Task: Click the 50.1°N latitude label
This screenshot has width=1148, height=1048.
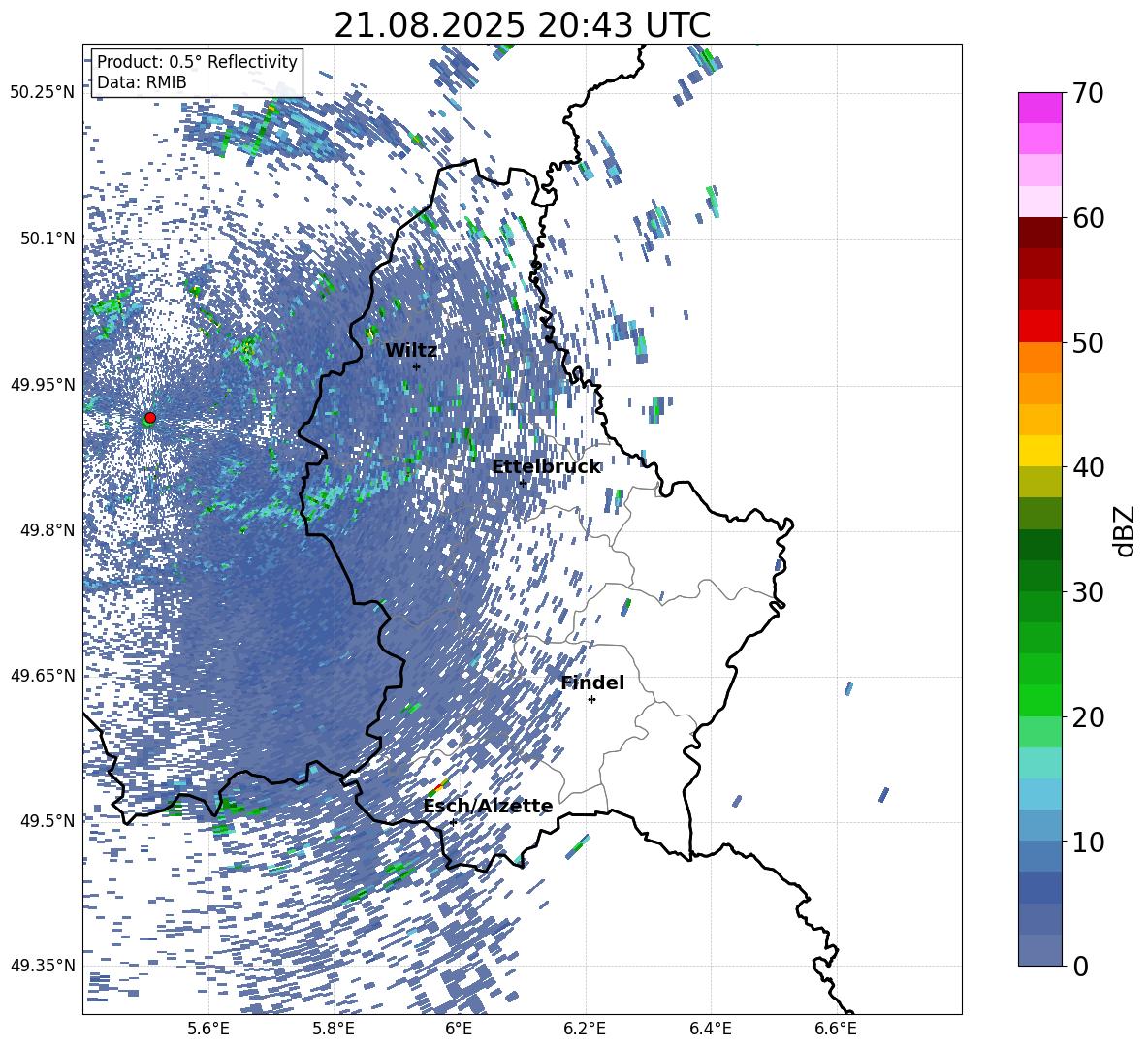Action: click(x=48, y=238)
